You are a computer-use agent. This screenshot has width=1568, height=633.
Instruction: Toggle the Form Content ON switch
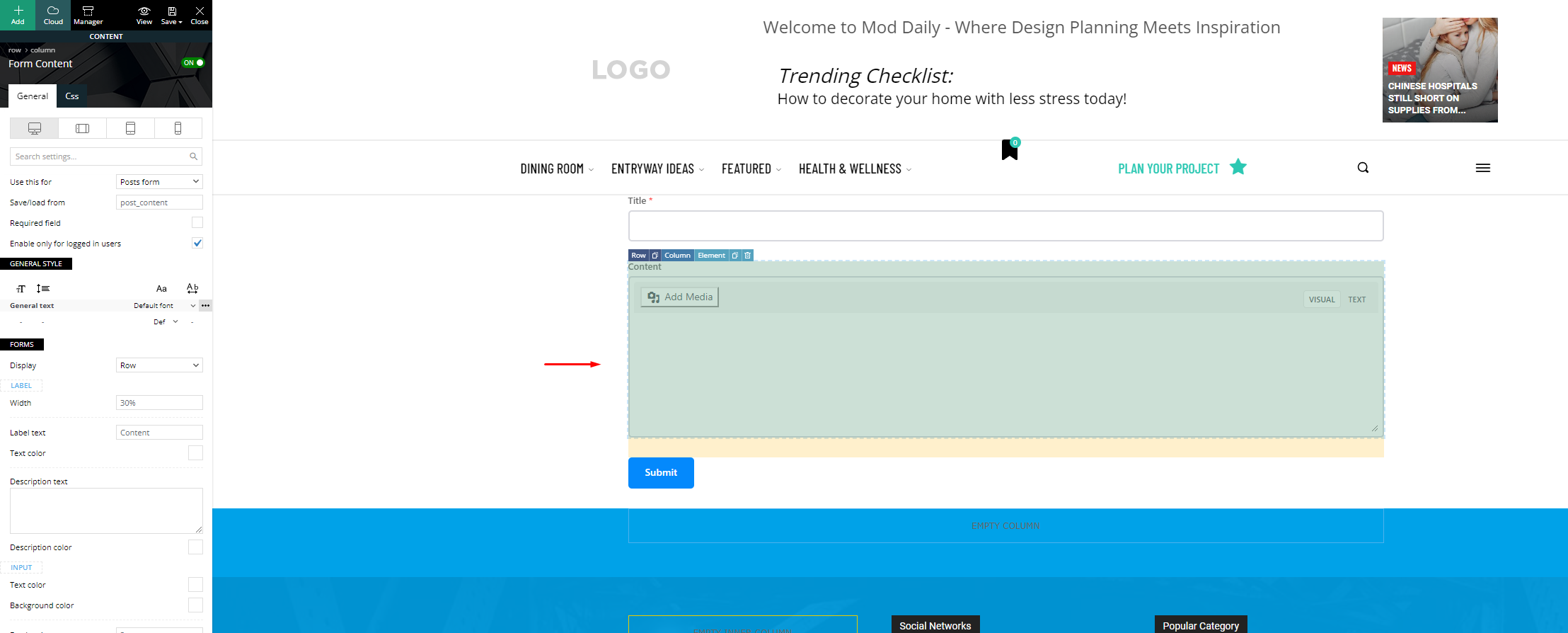(193, 63)
